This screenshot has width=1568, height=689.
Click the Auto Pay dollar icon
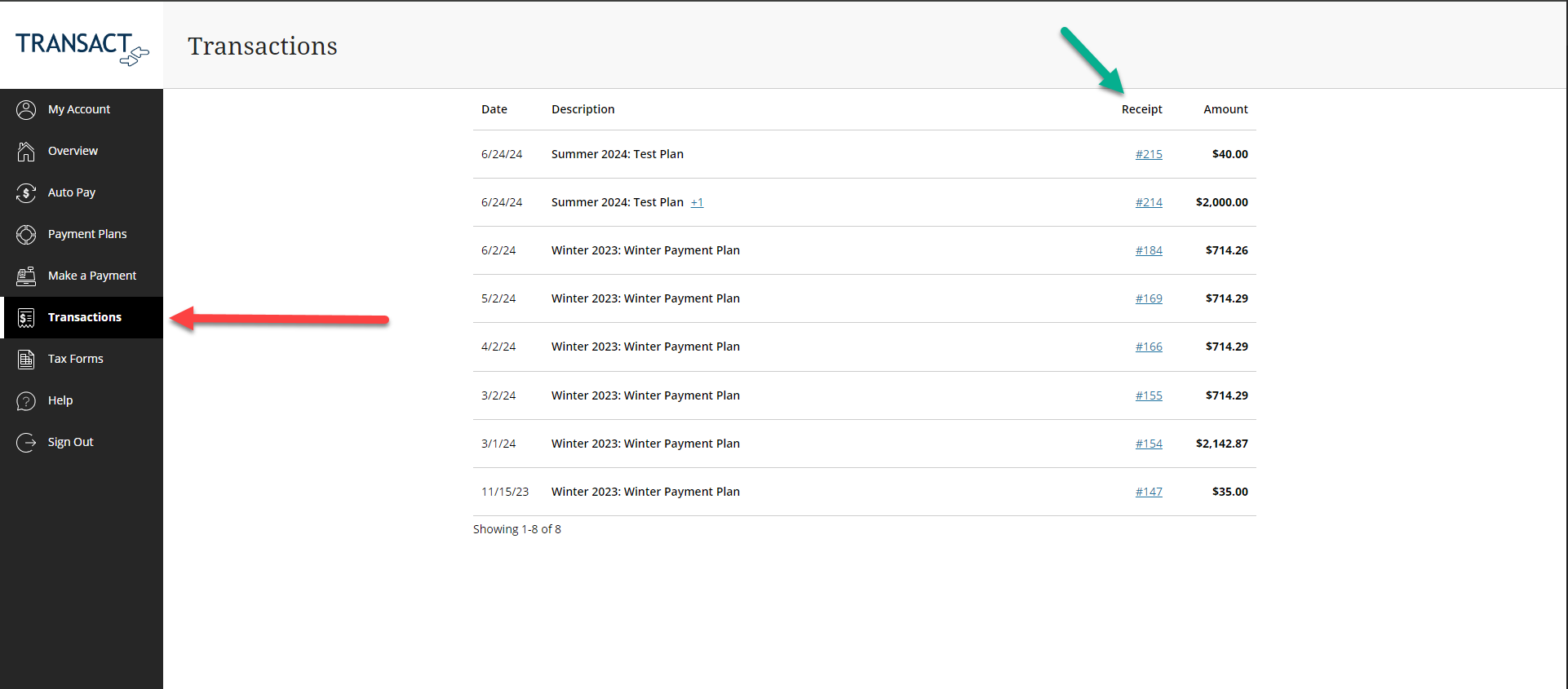(x=26, y=192)
